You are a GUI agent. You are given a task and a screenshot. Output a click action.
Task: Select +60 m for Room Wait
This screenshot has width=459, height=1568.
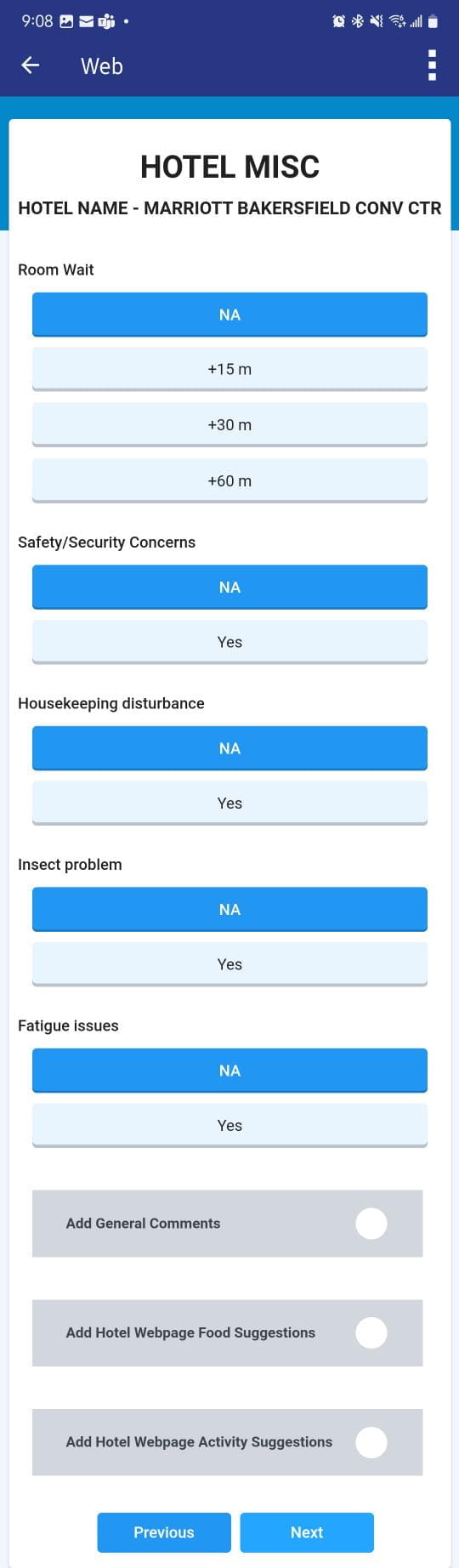click(x=229, y=480)
